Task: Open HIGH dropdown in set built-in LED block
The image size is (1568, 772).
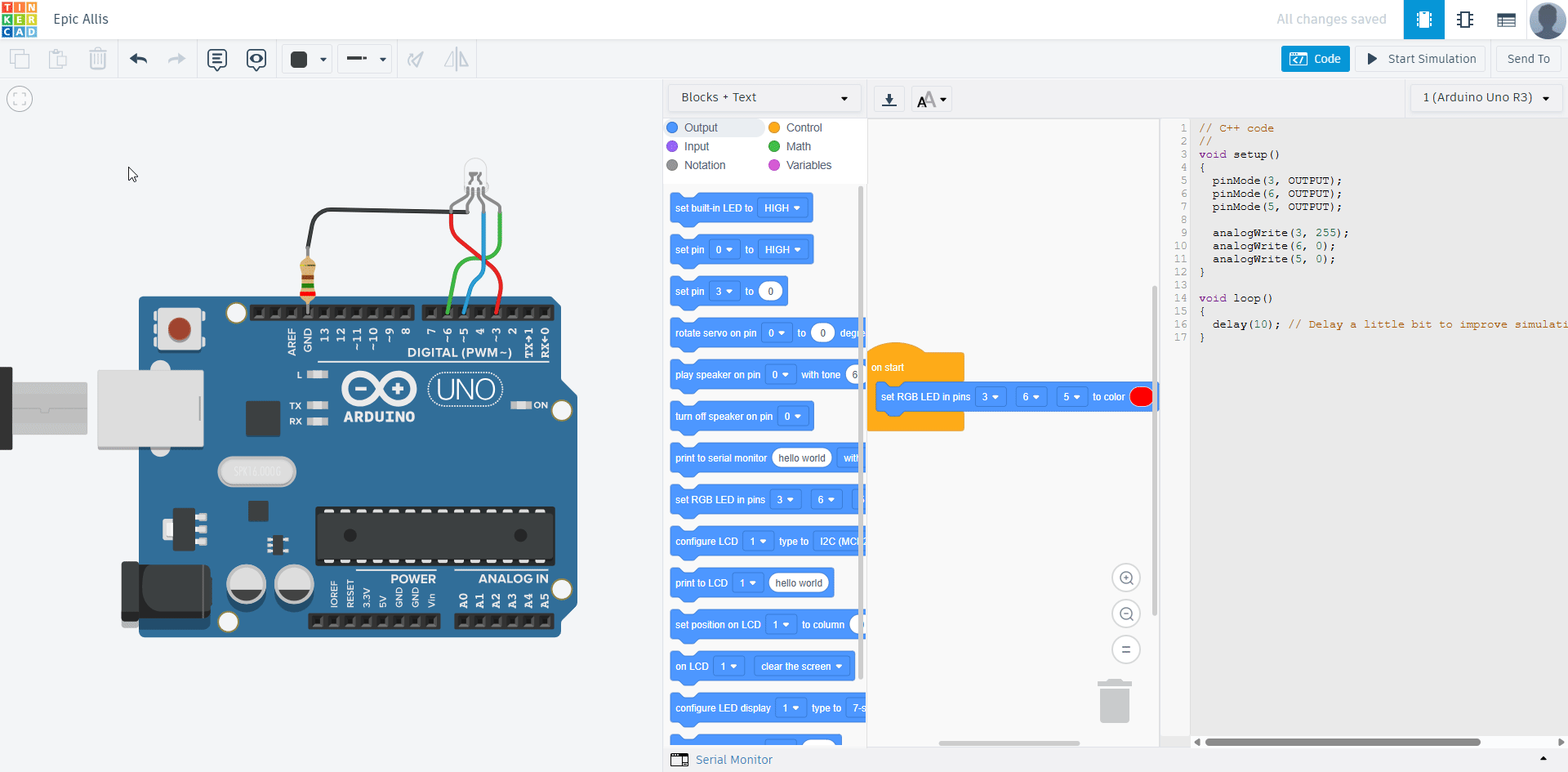Action: 782,208
